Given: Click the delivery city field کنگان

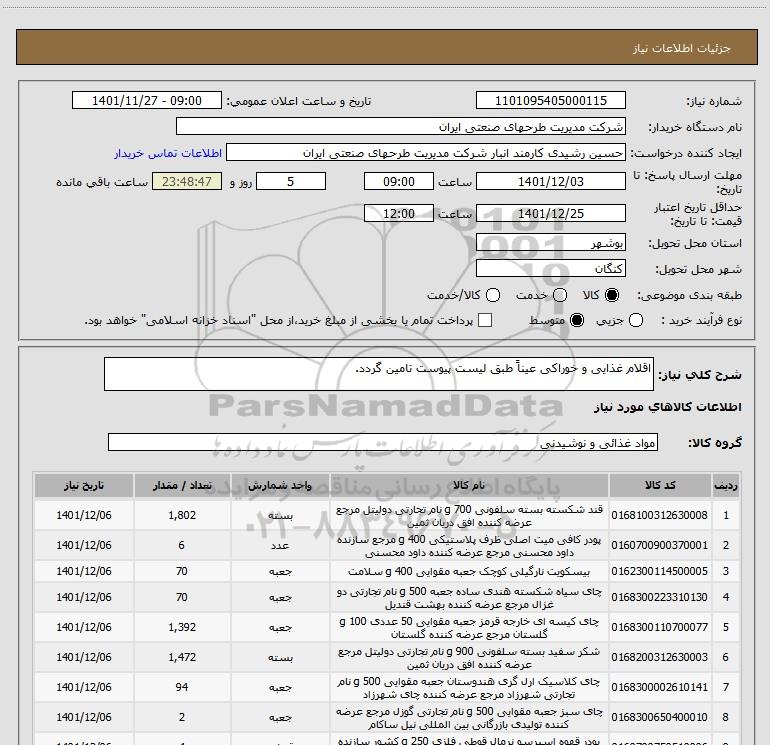Looking at the screenshot, I should [x=550, y=269].
